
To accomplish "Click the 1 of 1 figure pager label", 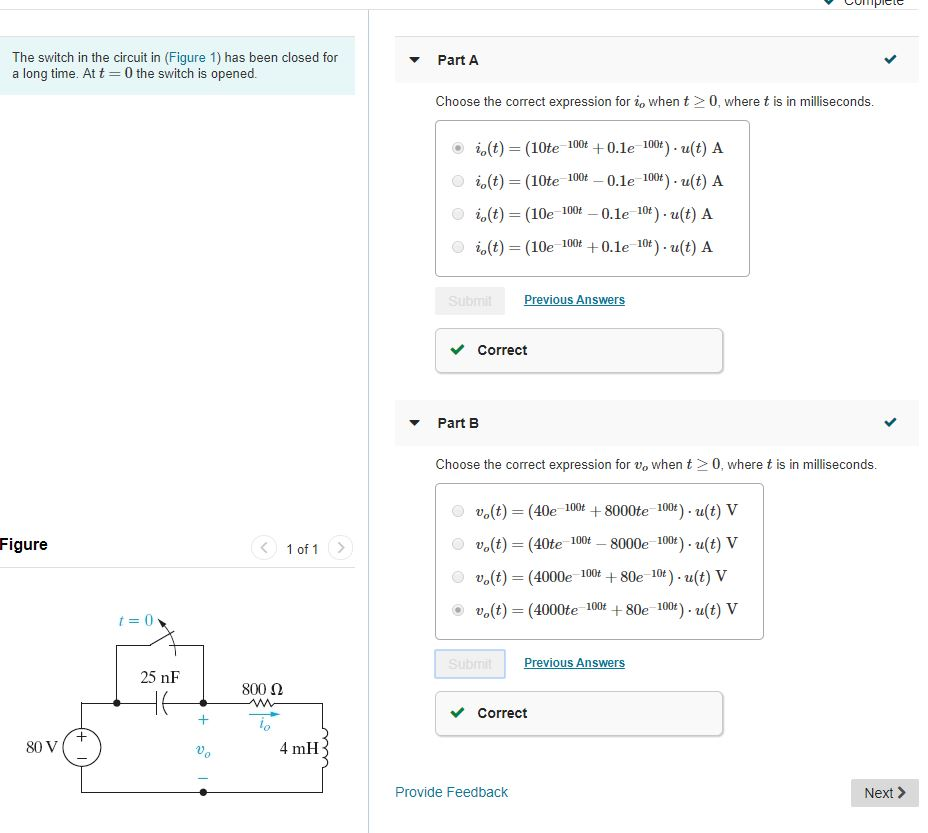I will (x=301, y=548).
